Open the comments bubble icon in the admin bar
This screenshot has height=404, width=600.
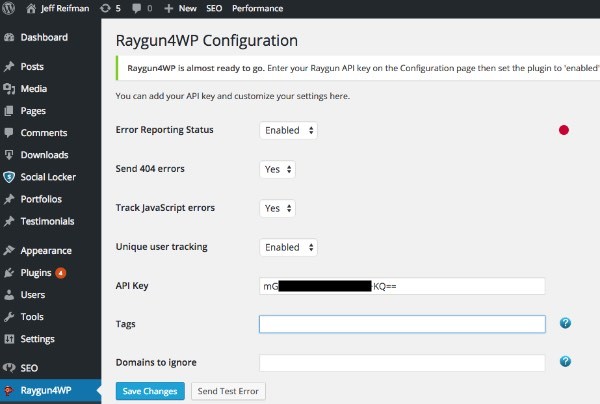point(136,8)
